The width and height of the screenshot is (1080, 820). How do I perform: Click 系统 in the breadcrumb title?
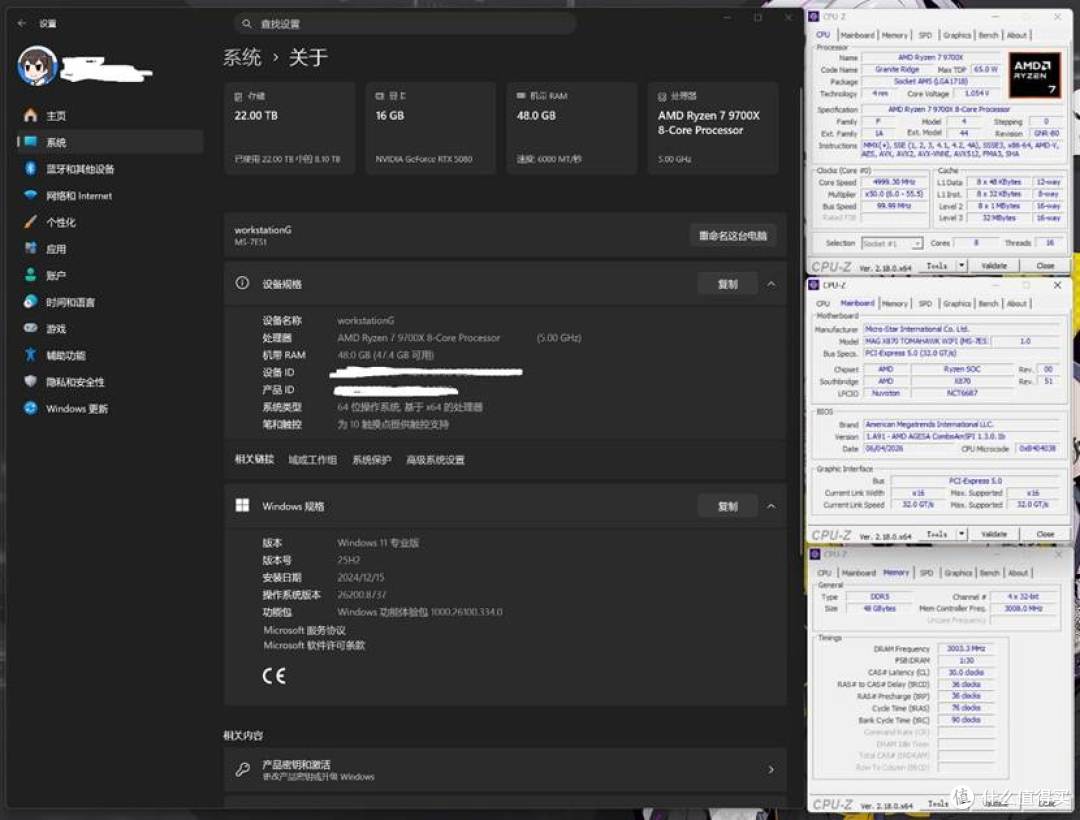[x=242, y=57]
